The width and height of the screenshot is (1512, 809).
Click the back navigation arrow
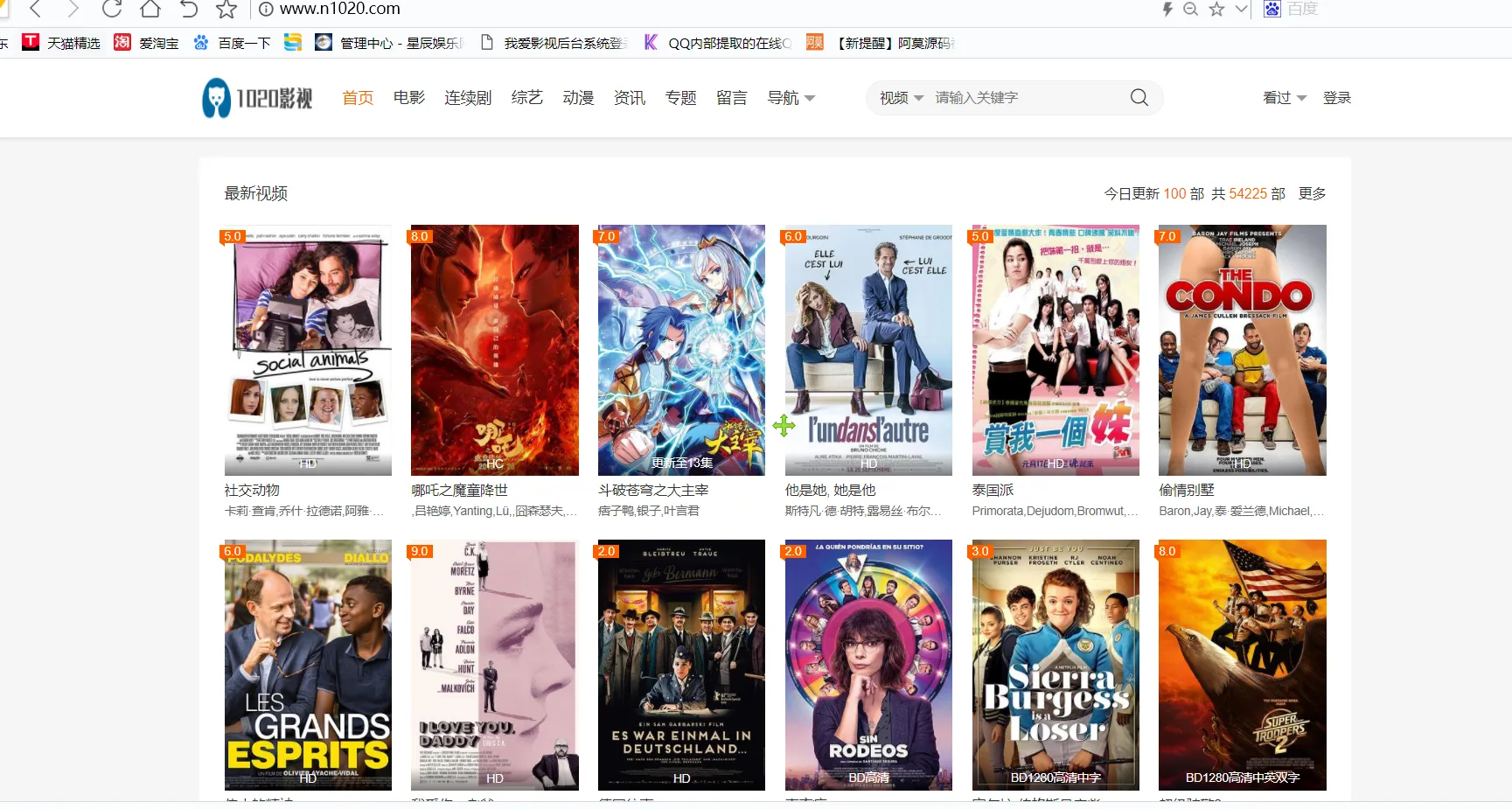click(34, 10)
